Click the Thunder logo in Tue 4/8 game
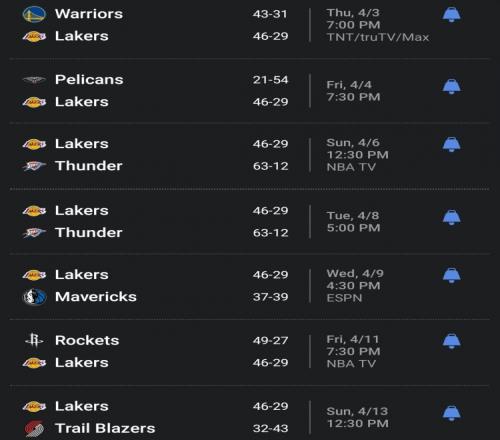The height and width of the screenshot is (440, 500). pos(34,233)
